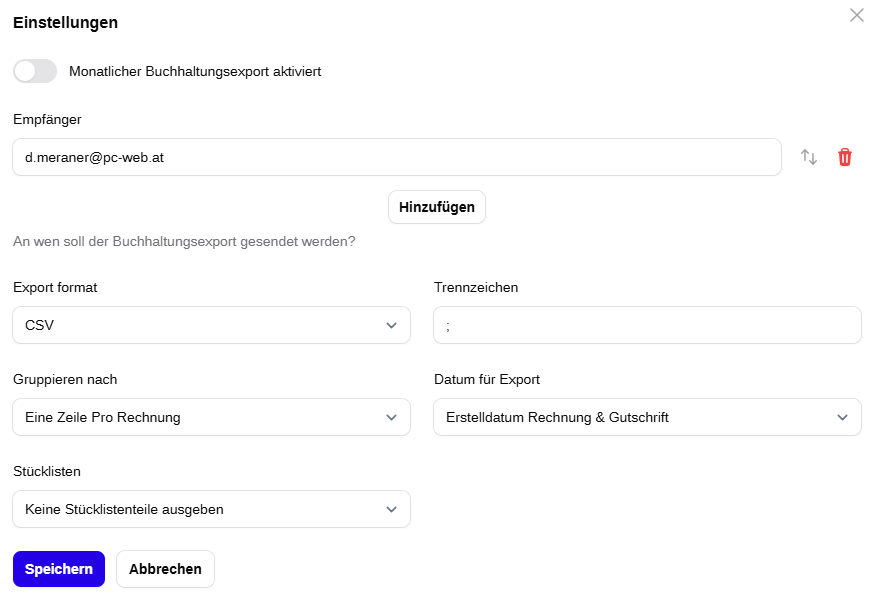The width and height of the screenshot is (873, 601).
Task: Click the Hinzufügen button
Action: click(437, 207)
